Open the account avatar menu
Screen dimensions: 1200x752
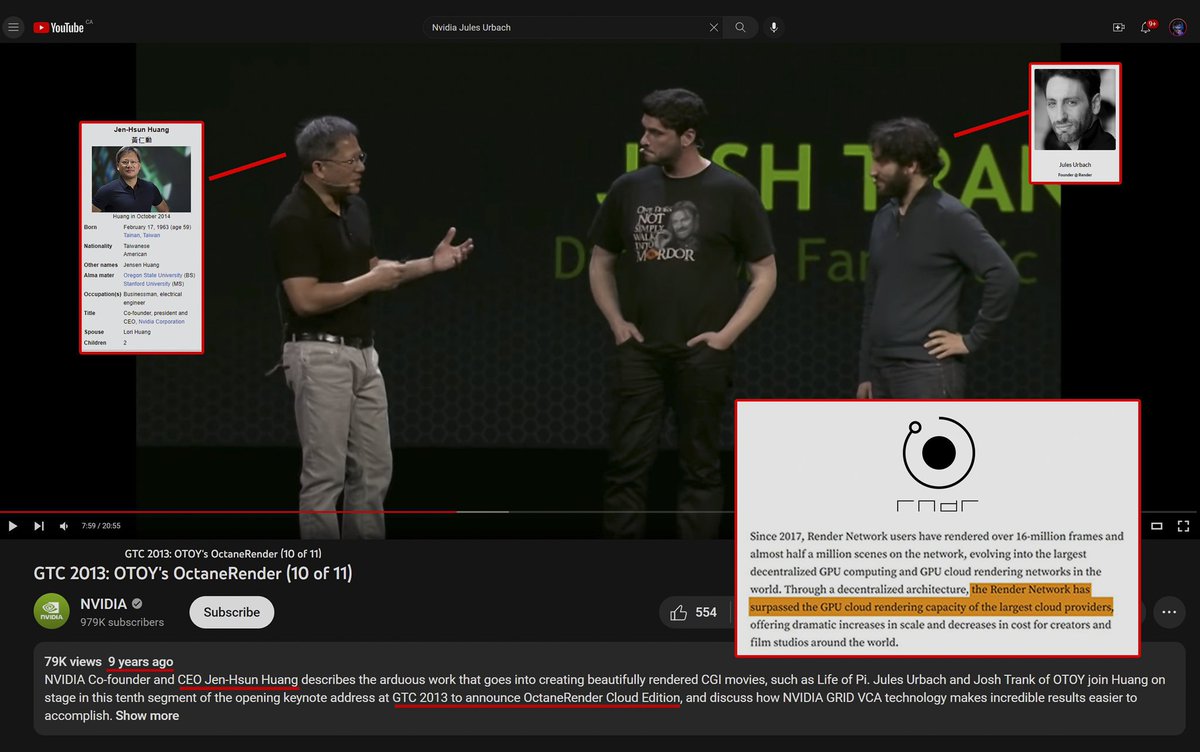[1177, 27]
